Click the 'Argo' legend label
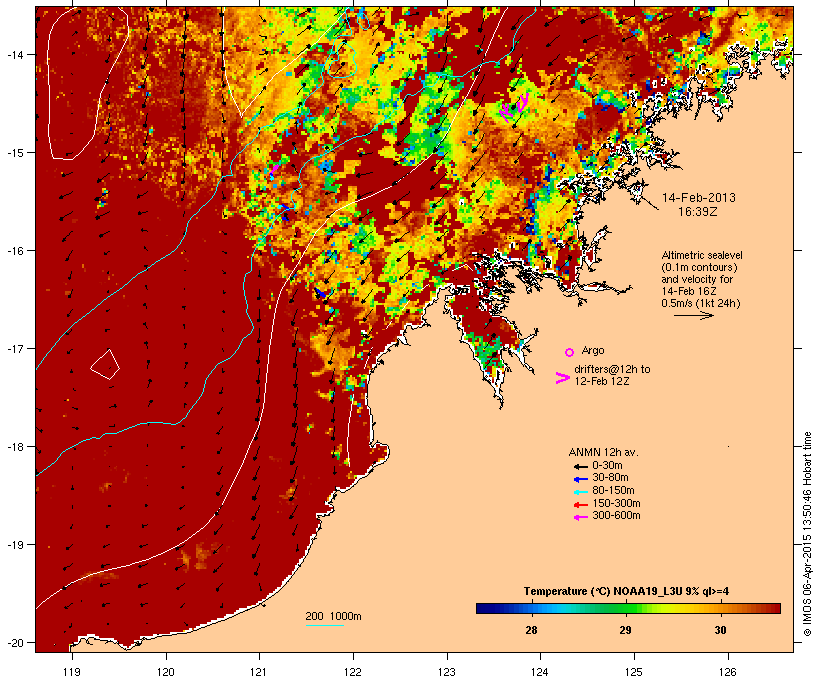The image size is (820, 680). click(593, 350)
